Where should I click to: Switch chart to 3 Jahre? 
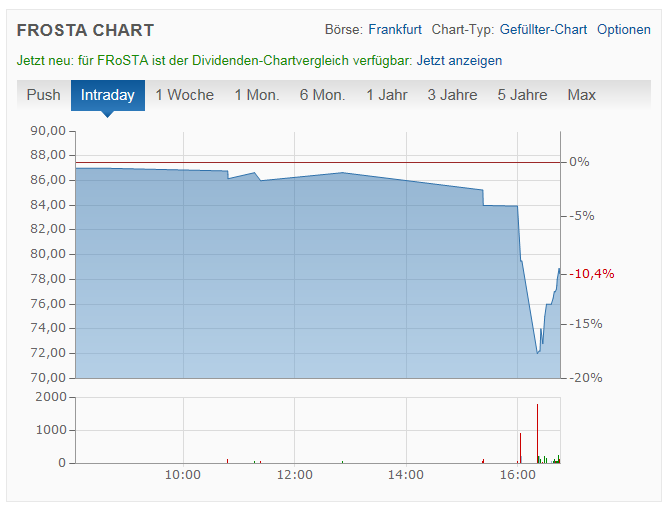[452, 95]
